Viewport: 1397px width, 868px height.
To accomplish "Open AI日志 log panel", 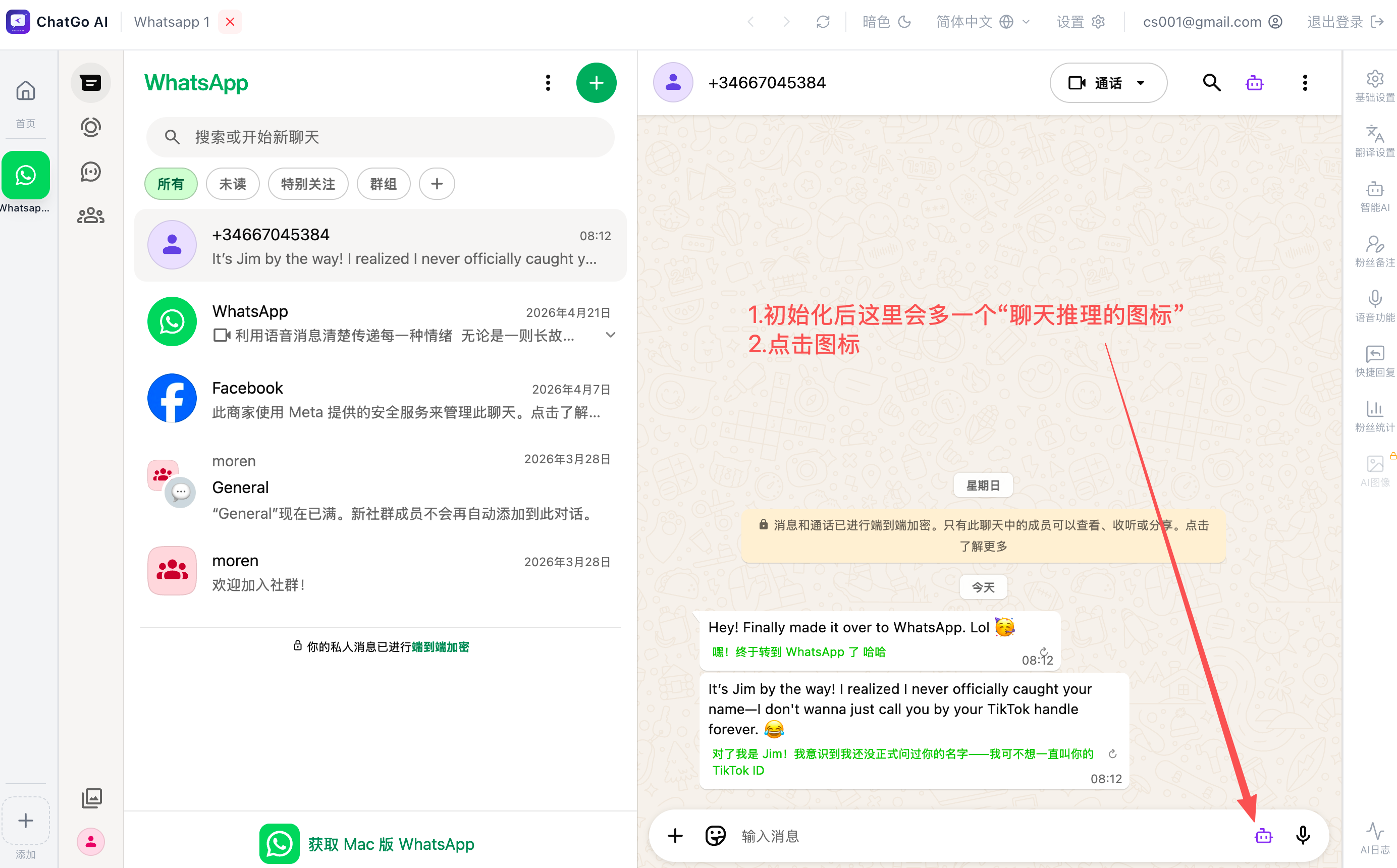I will [x=1375, y=838].
